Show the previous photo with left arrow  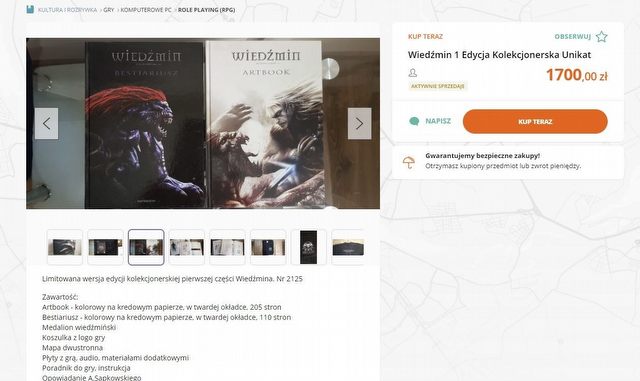(47, 123)
